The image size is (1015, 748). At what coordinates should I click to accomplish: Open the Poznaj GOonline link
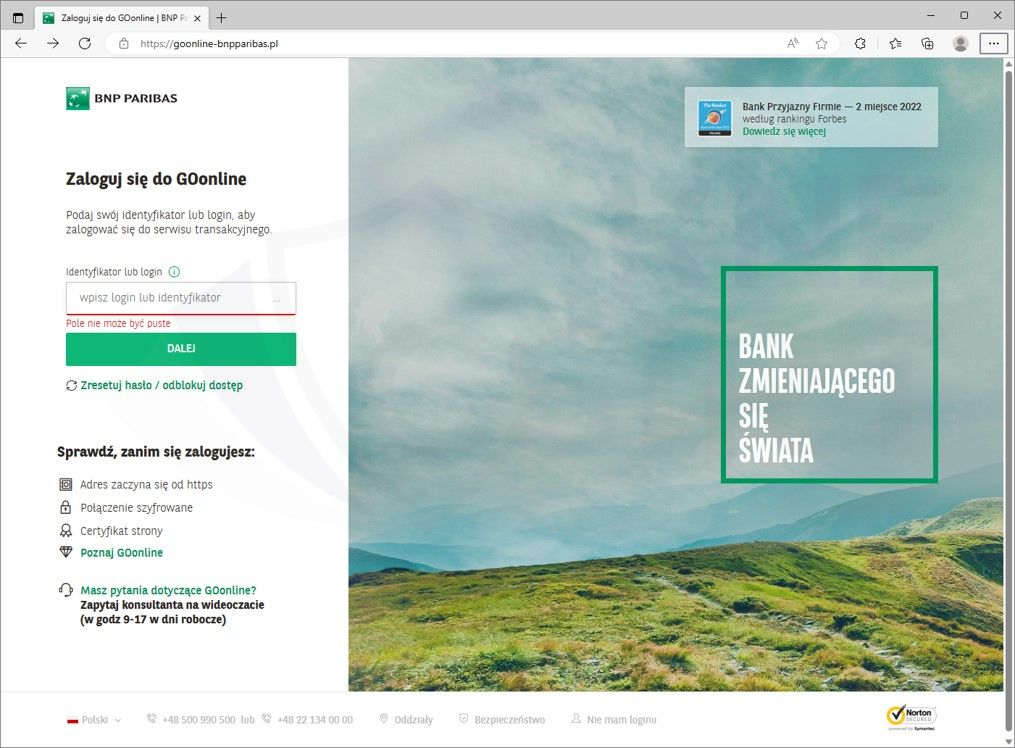(121, 553)
